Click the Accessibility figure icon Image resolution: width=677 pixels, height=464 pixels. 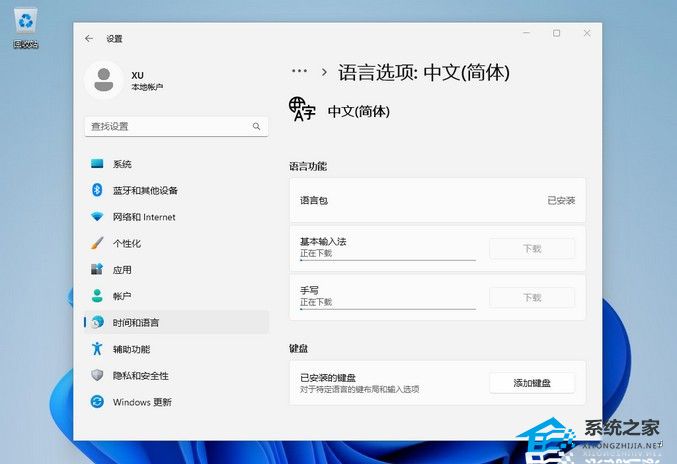coord(97,349)
